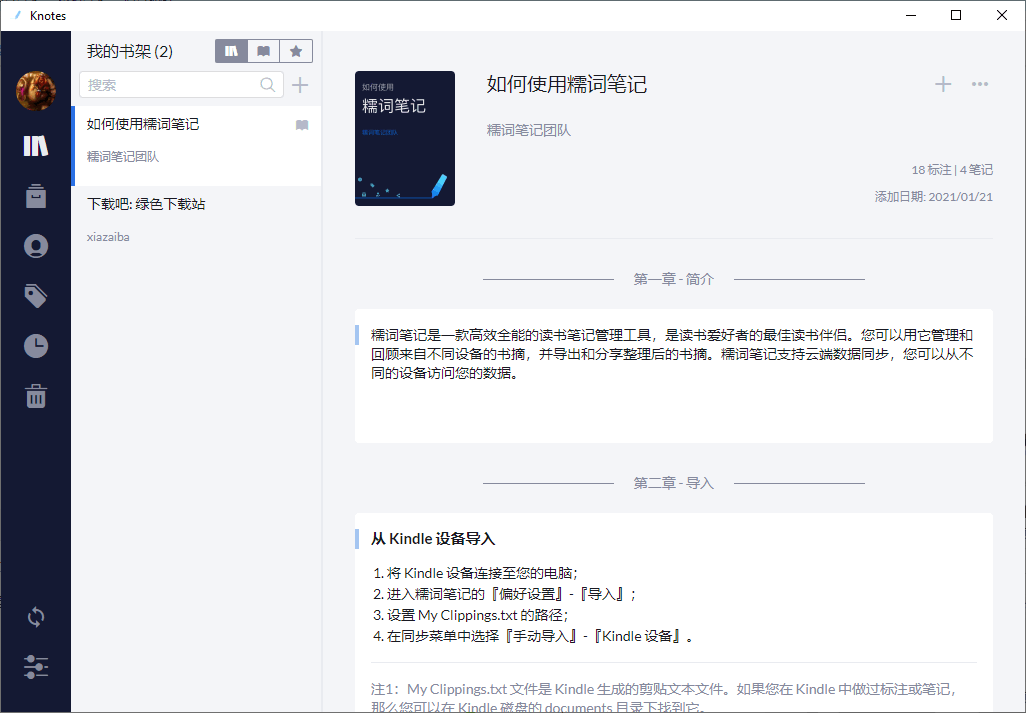Select book 如何使用糯词笔记 in the list
This screenshot has width=1026, height=713.
(x=196, y=146)
